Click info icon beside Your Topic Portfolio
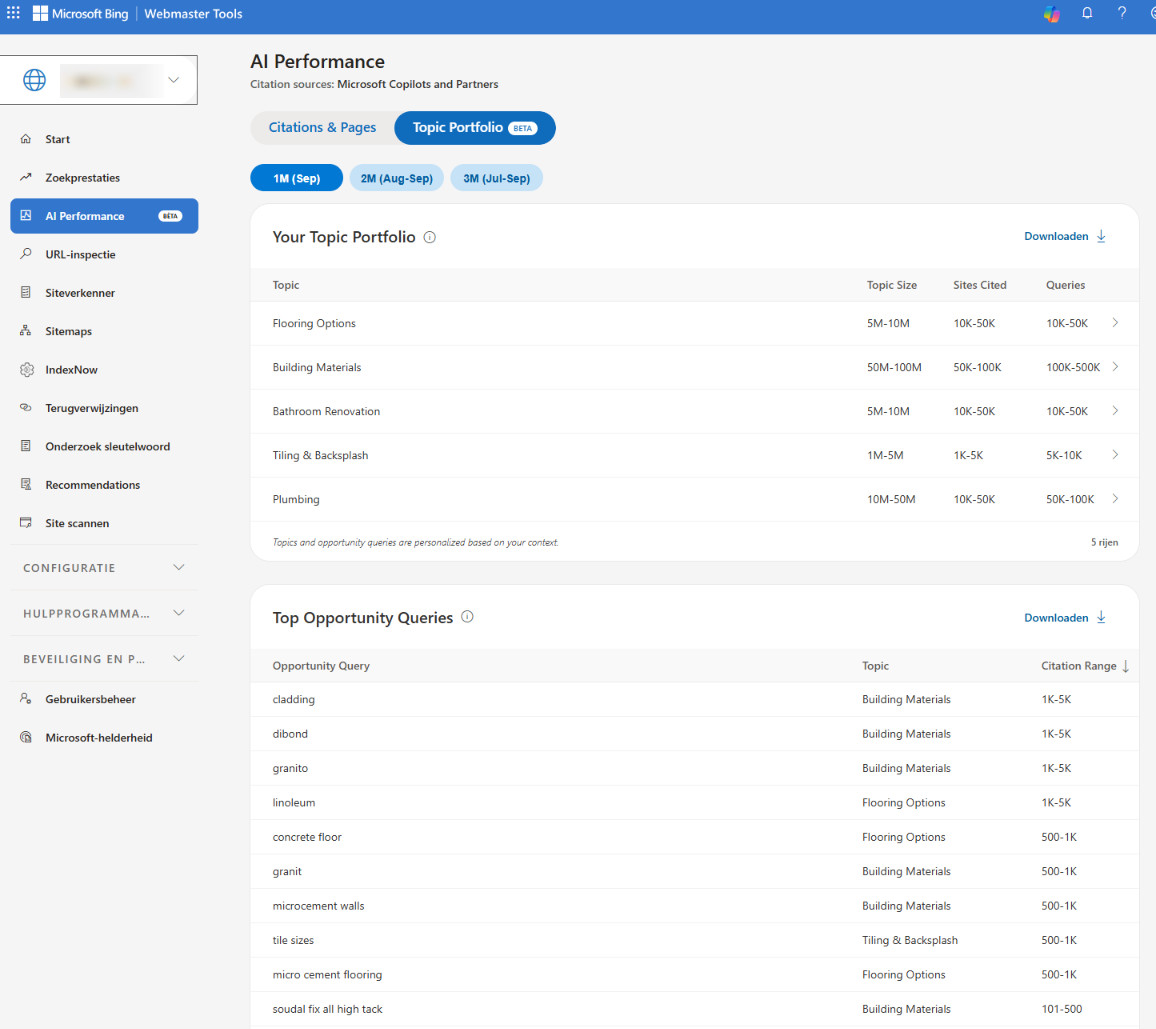1156x1029 pixels. (x=430, y=237)
